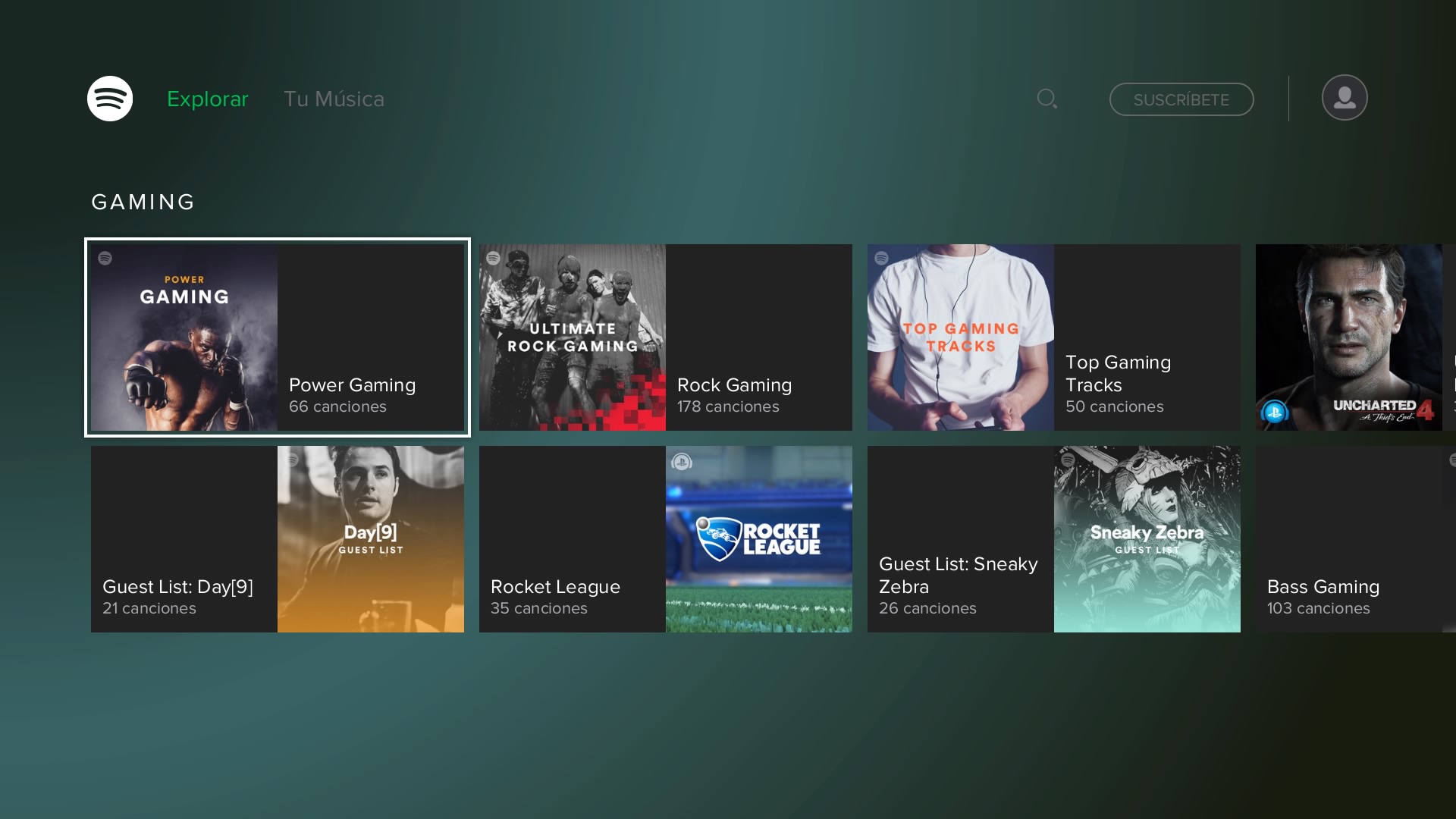The width and height of the screenshot is (1456, 819).
Task: Click the 178 canciones label
Action: 728,406
